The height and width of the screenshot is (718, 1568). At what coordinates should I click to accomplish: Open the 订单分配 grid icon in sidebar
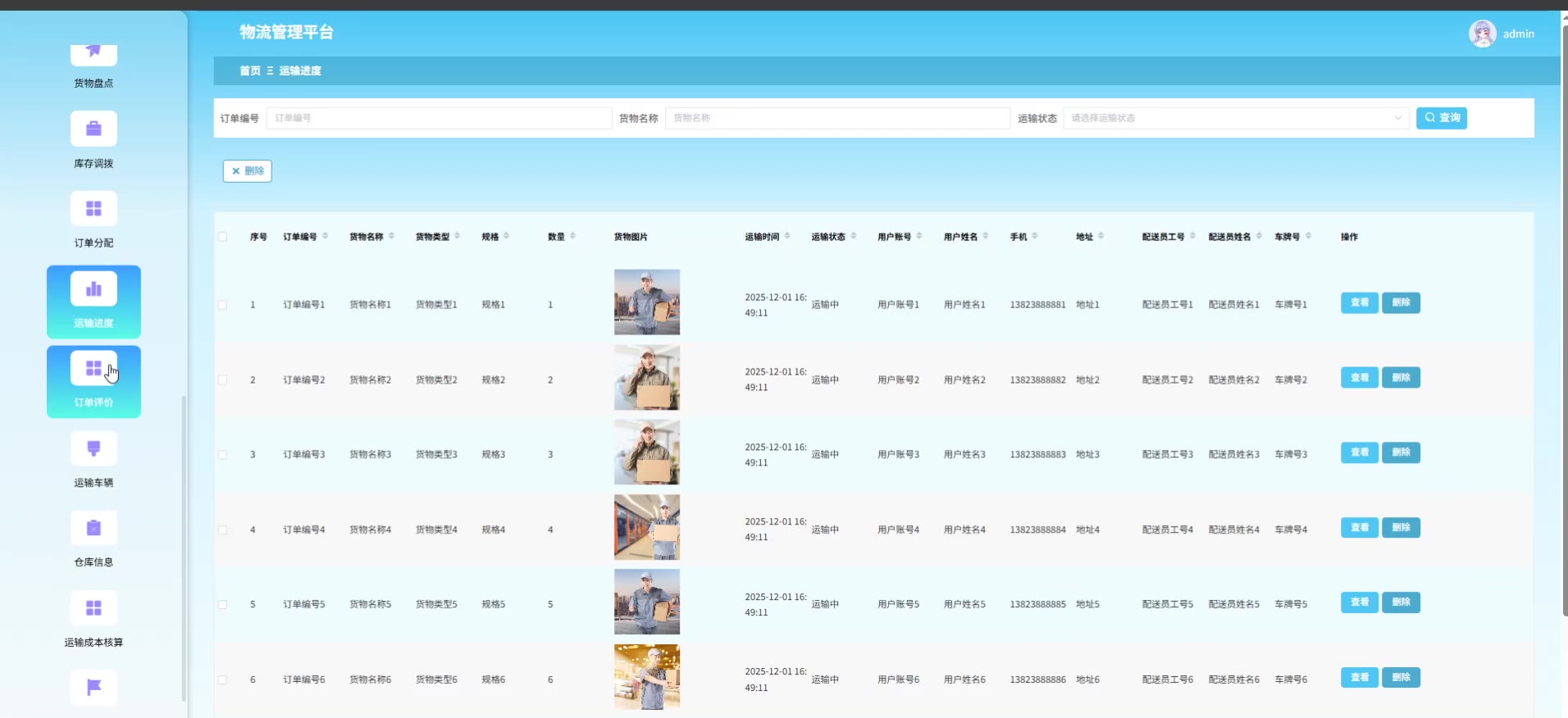[93, 209]
